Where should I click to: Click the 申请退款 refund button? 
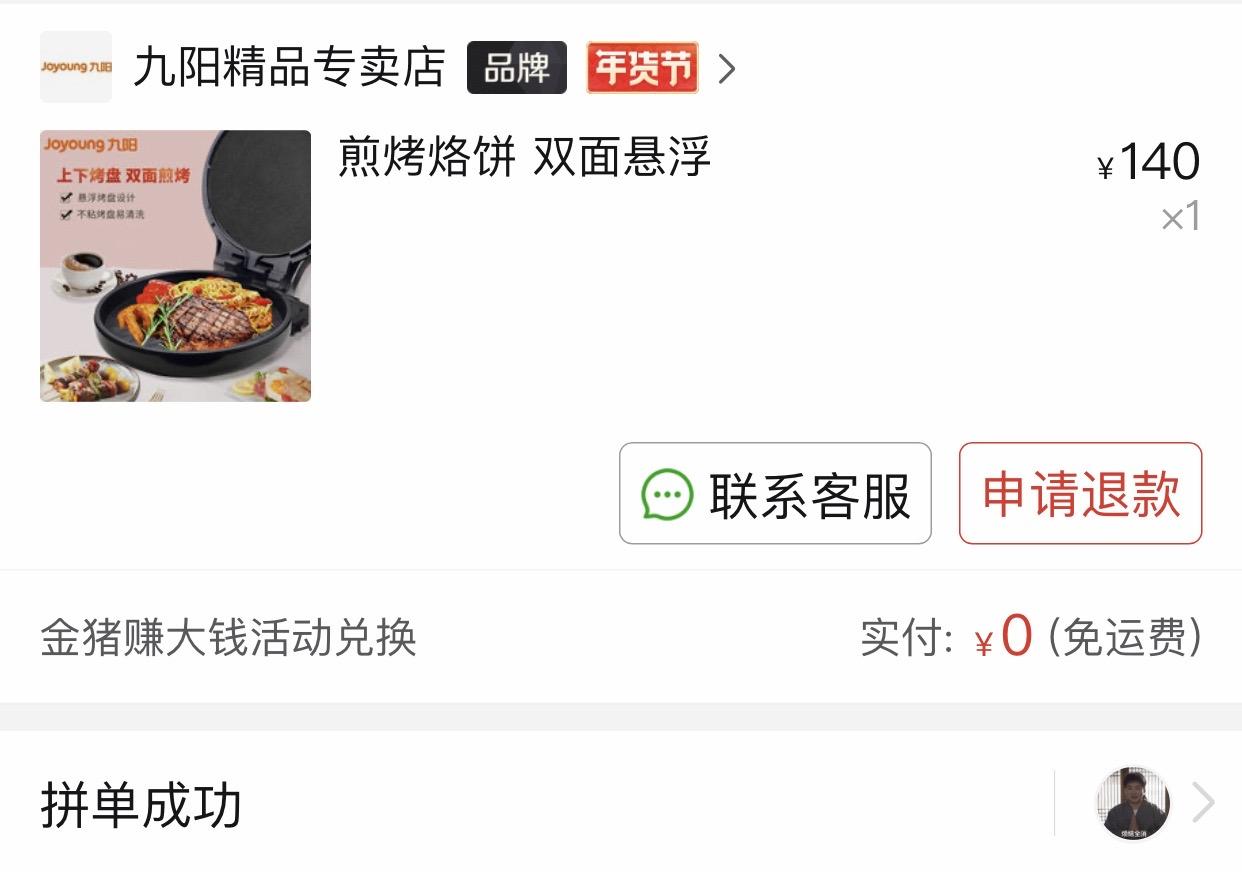pyautogui.click(x=1080, y=494)
